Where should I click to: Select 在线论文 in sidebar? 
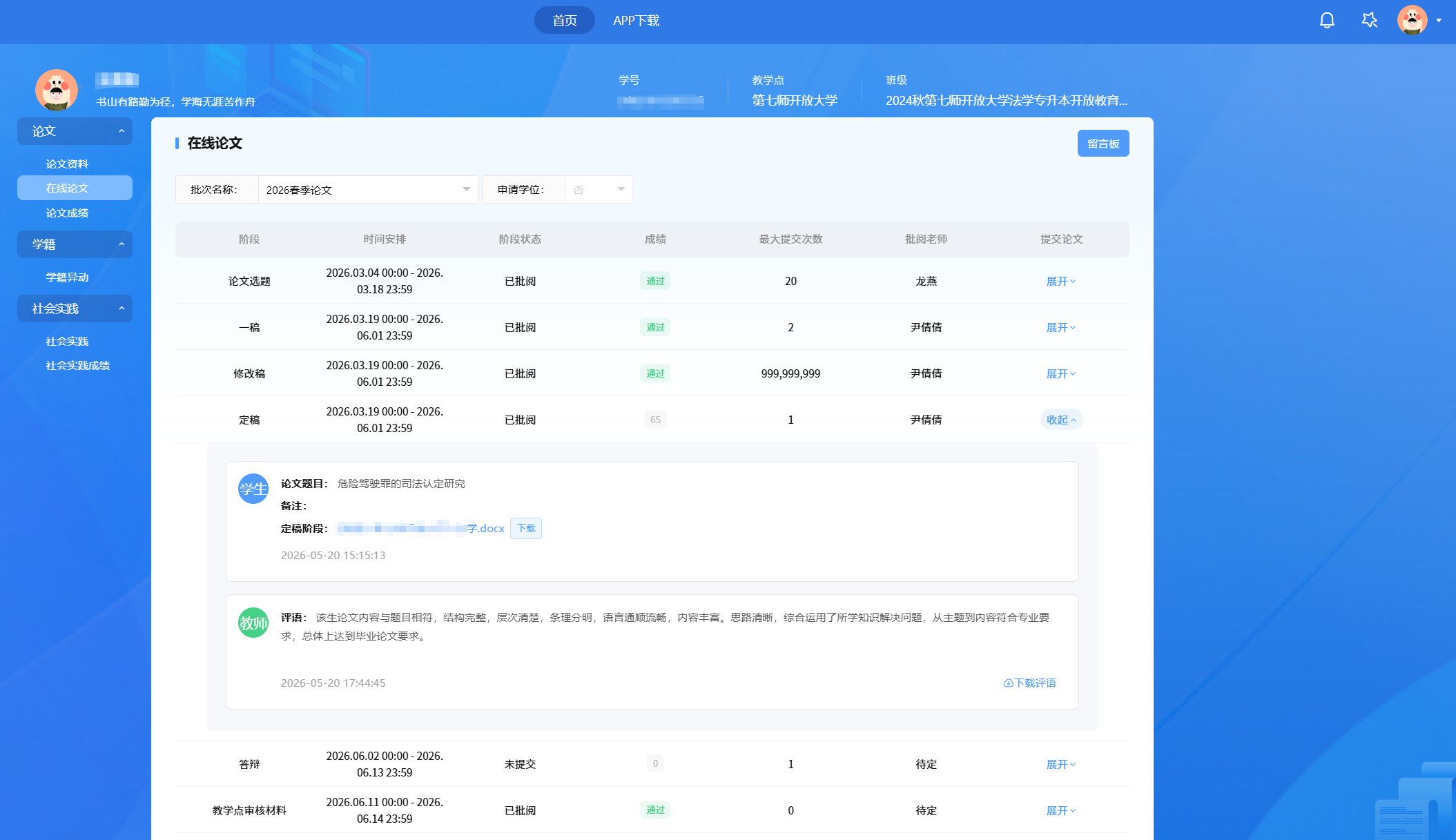click(75, 188)
